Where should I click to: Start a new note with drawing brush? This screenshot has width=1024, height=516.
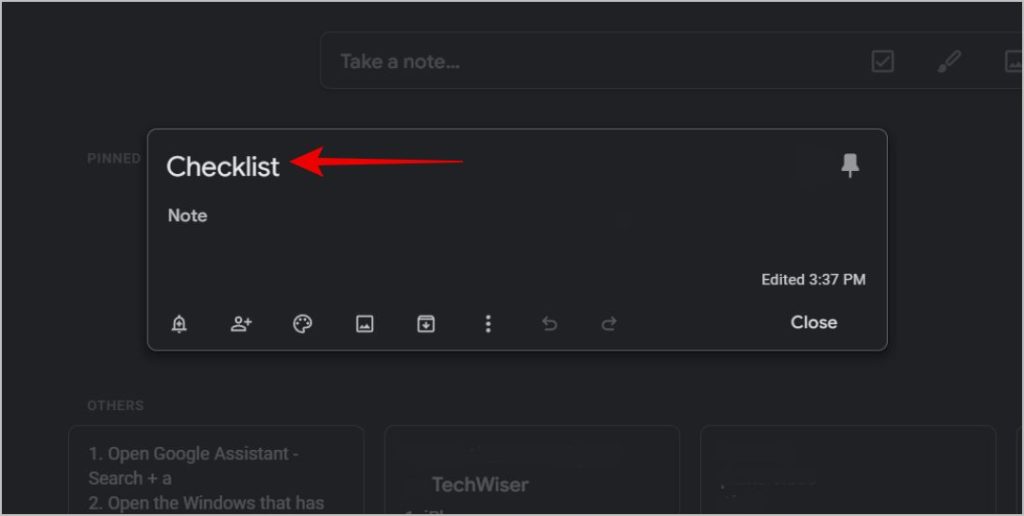948,62
